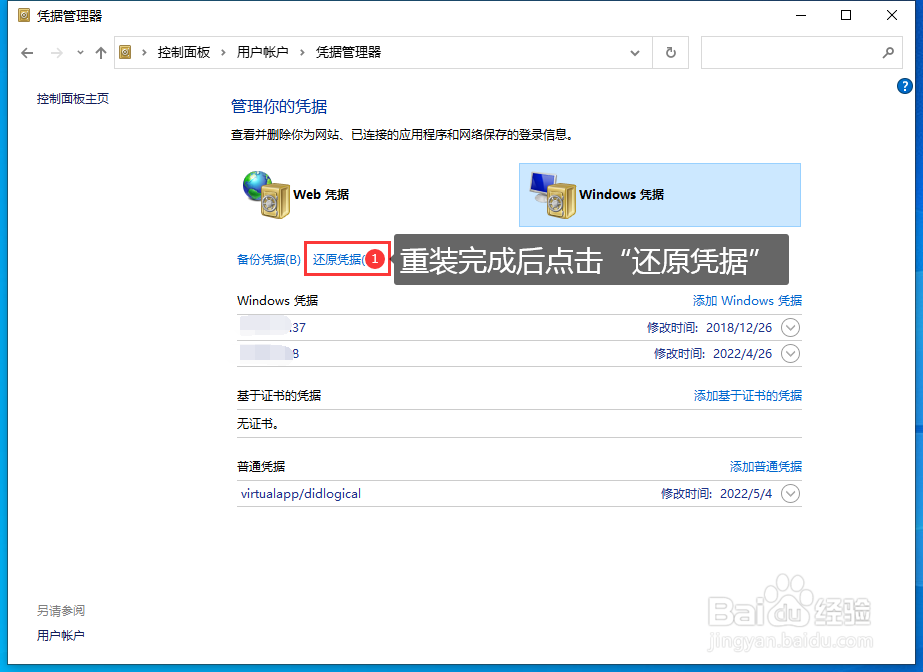
Task: Click the search magnifier icon
Action: pos(888,52)
